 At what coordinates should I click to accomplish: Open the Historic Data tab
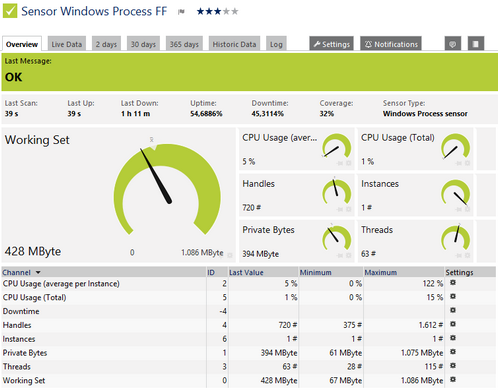[234, 44]
